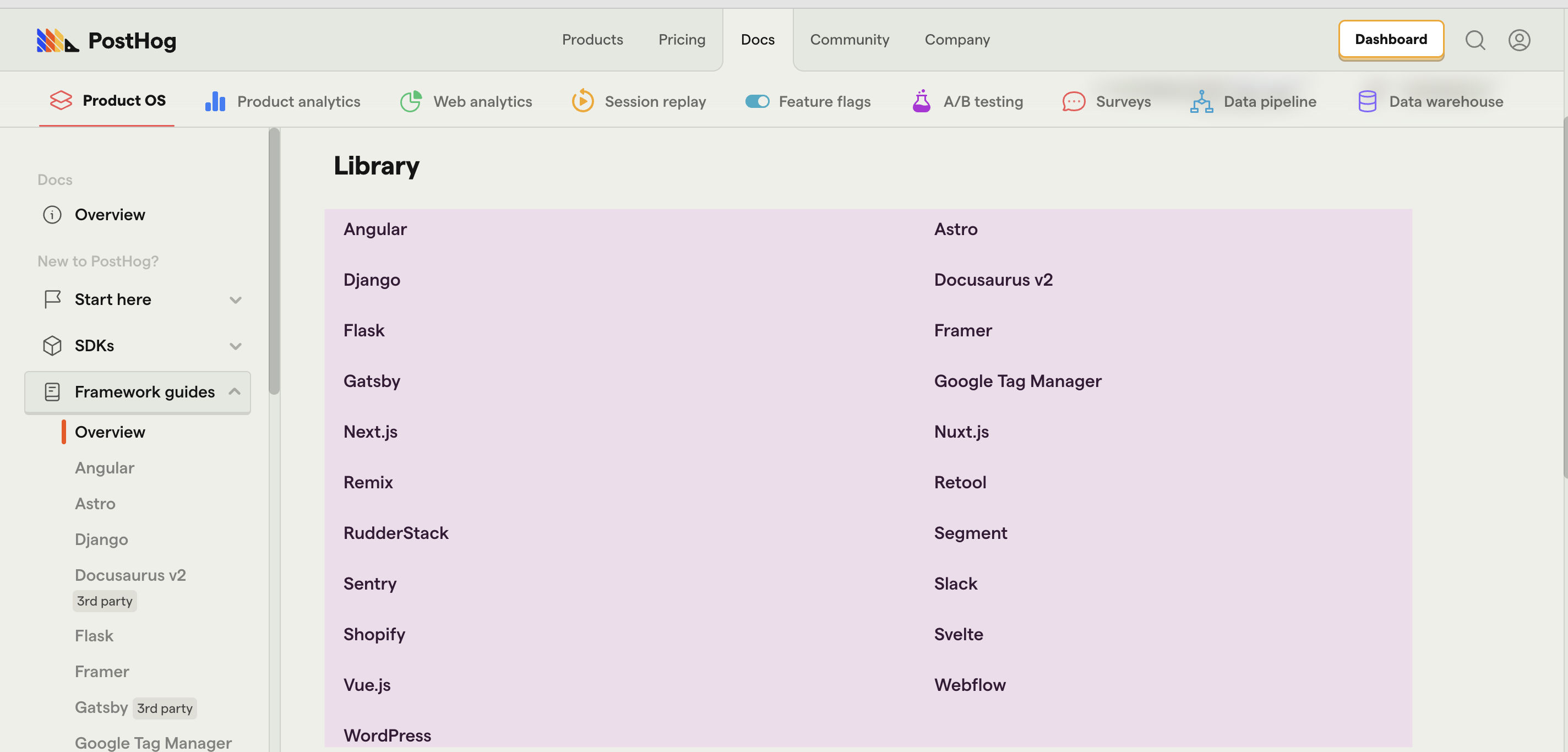1568x752 pixels.
Task: Click the Surveys speech bubble icon
Action: tap(1073, 101)
